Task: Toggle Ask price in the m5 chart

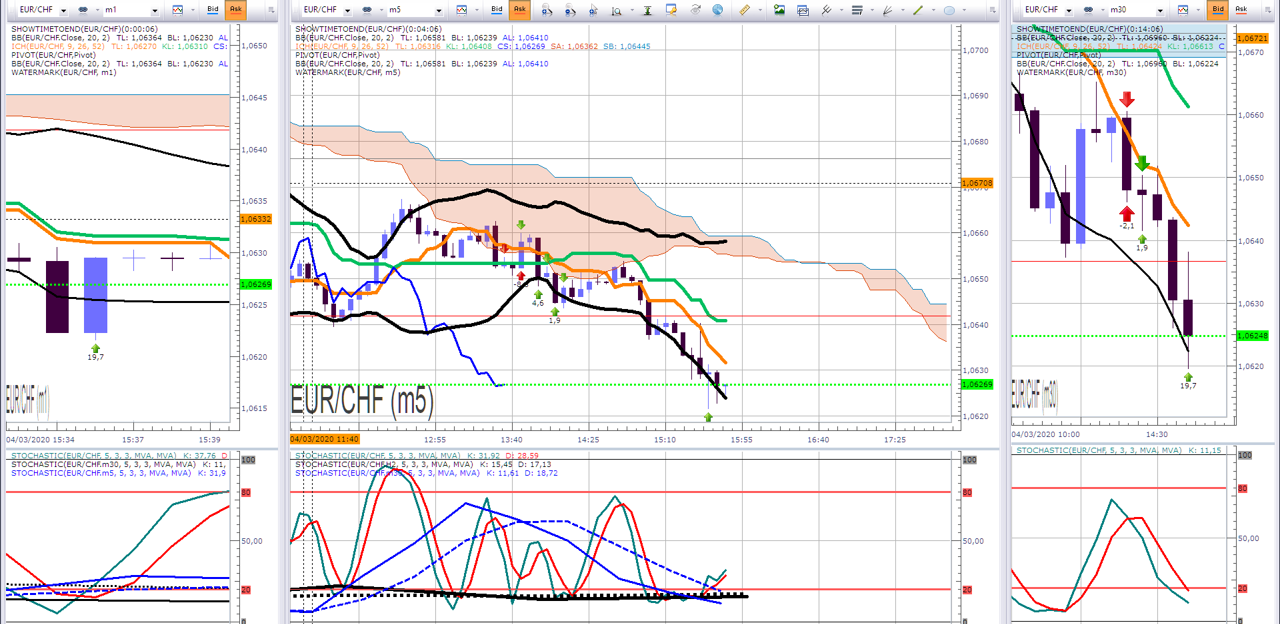Action: (520, 9)
